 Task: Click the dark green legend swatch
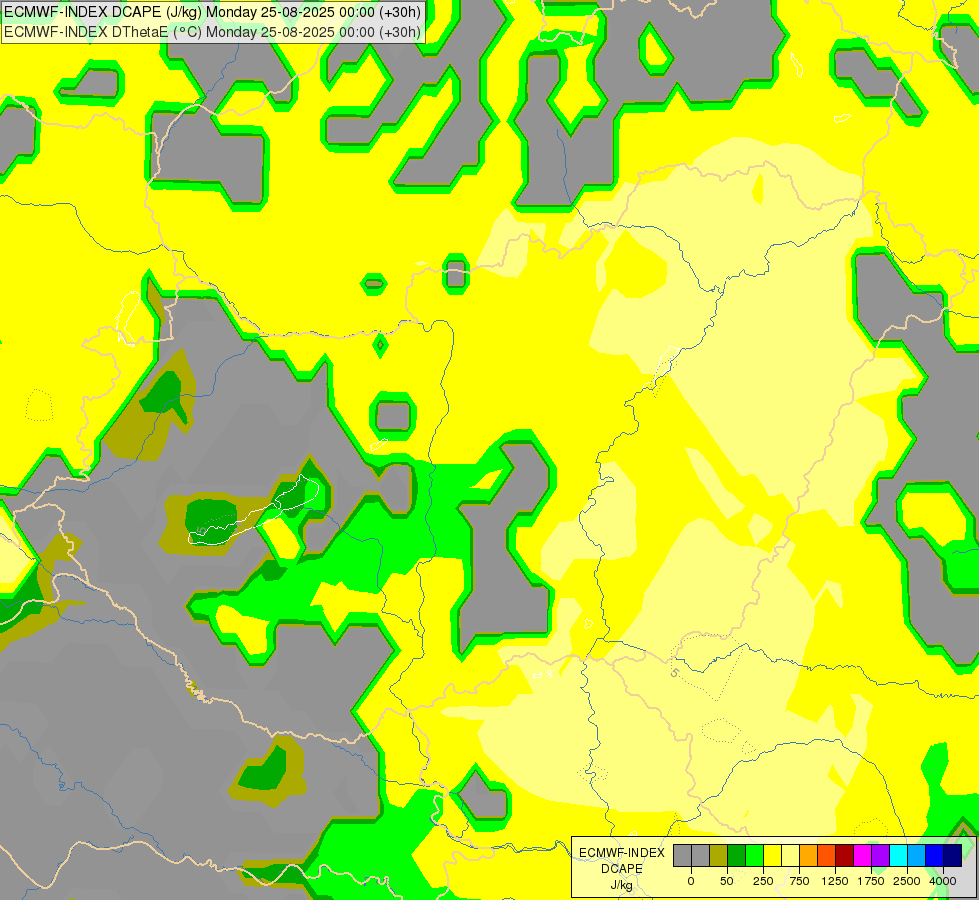[737, 856]
